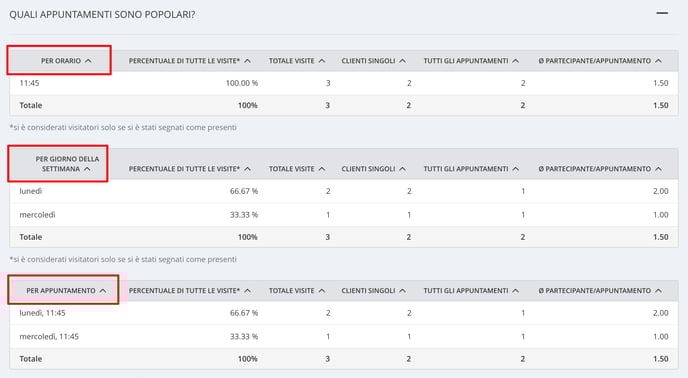Sort appointment table by Totale Visite
This screenshot has width=688, height=378.
tap(297, 291)
